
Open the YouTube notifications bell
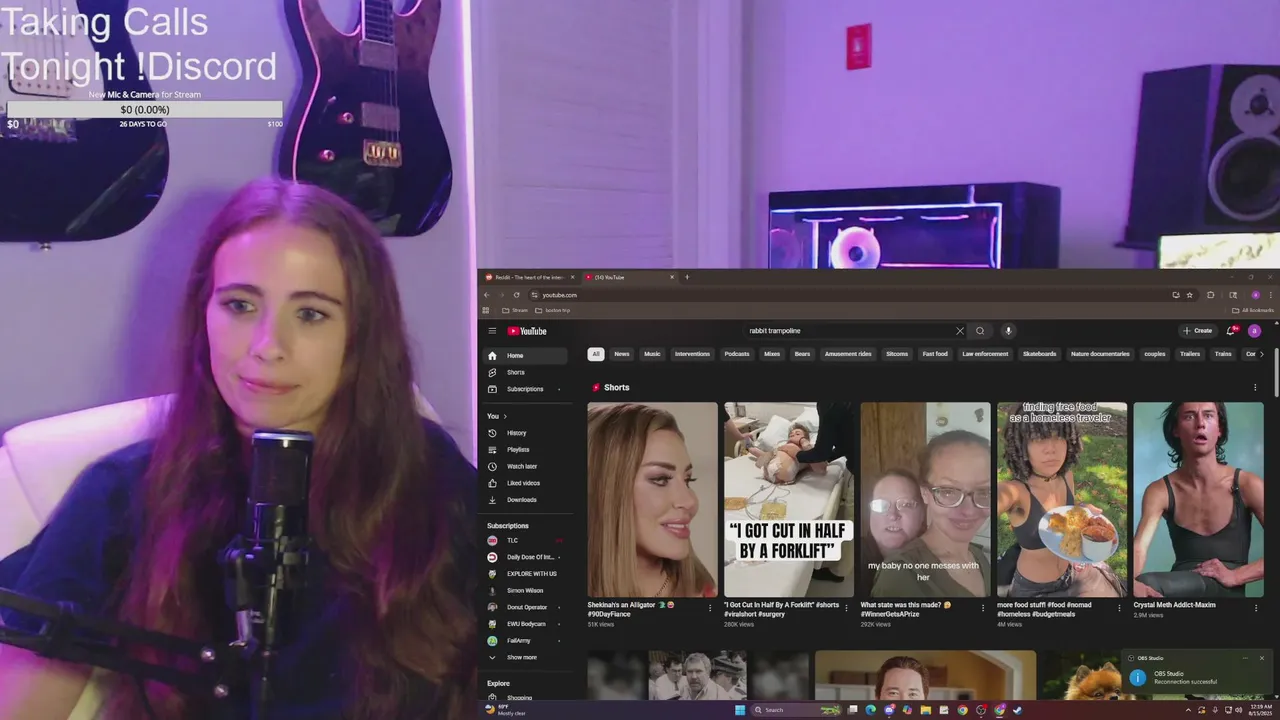tap(1231, 331)
